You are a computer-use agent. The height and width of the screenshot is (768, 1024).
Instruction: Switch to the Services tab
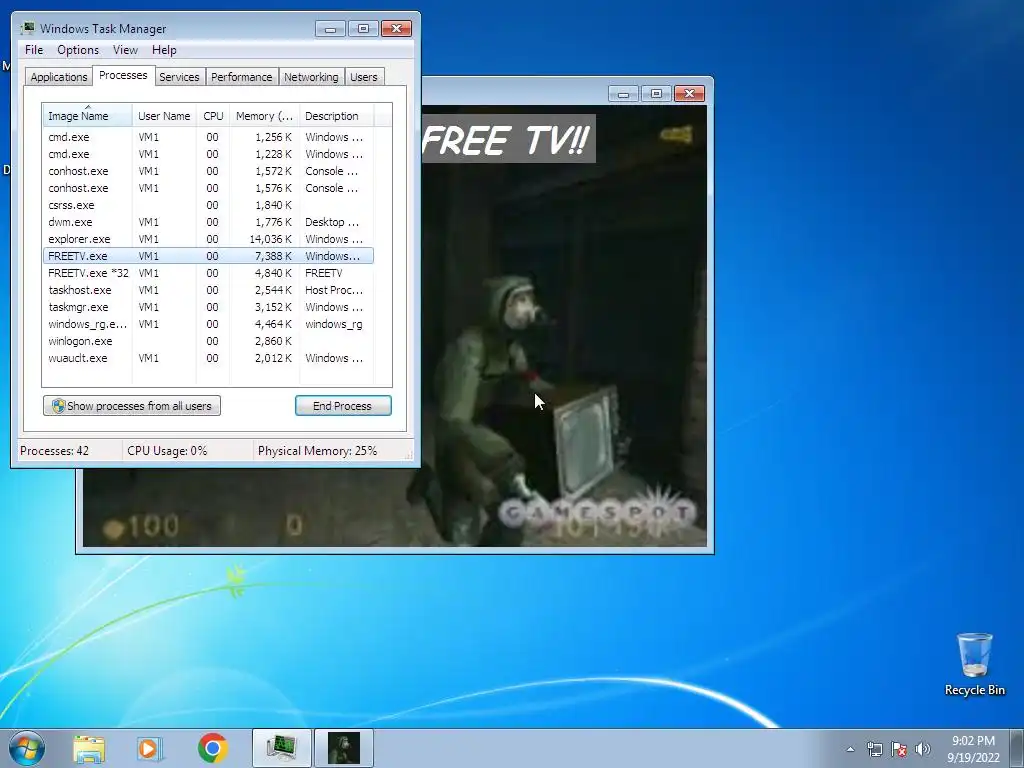(179, 76)
